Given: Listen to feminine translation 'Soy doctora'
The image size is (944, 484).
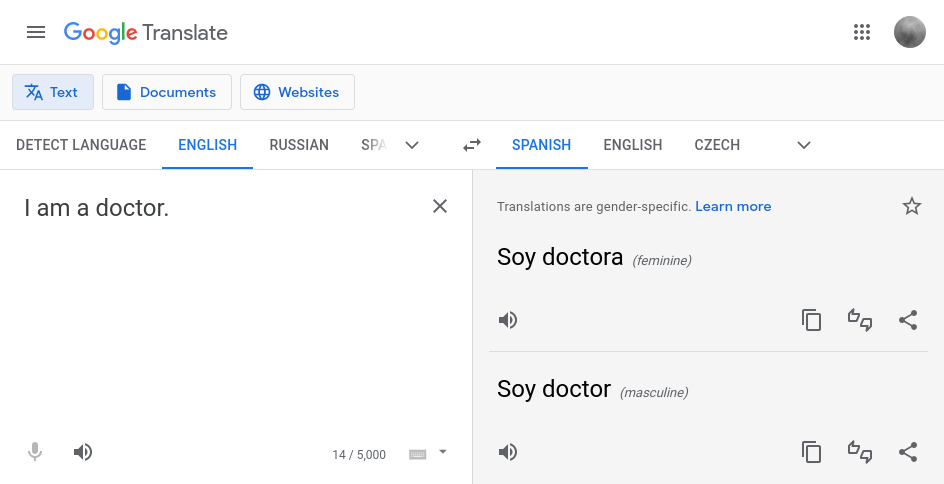Looking at the screenshot, I should 508,320.
